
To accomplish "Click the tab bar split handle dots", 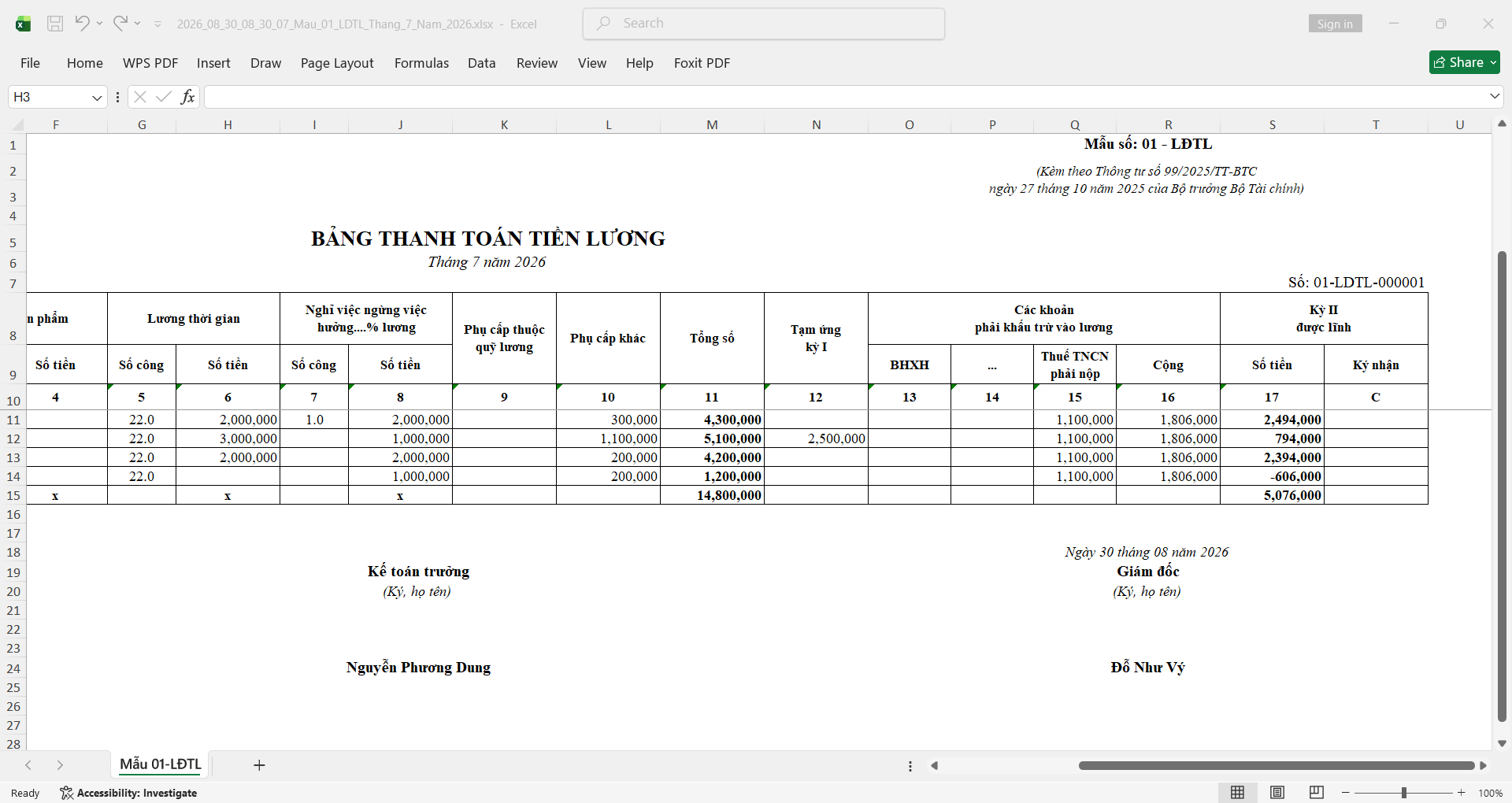I will click(x=910, y=766).
